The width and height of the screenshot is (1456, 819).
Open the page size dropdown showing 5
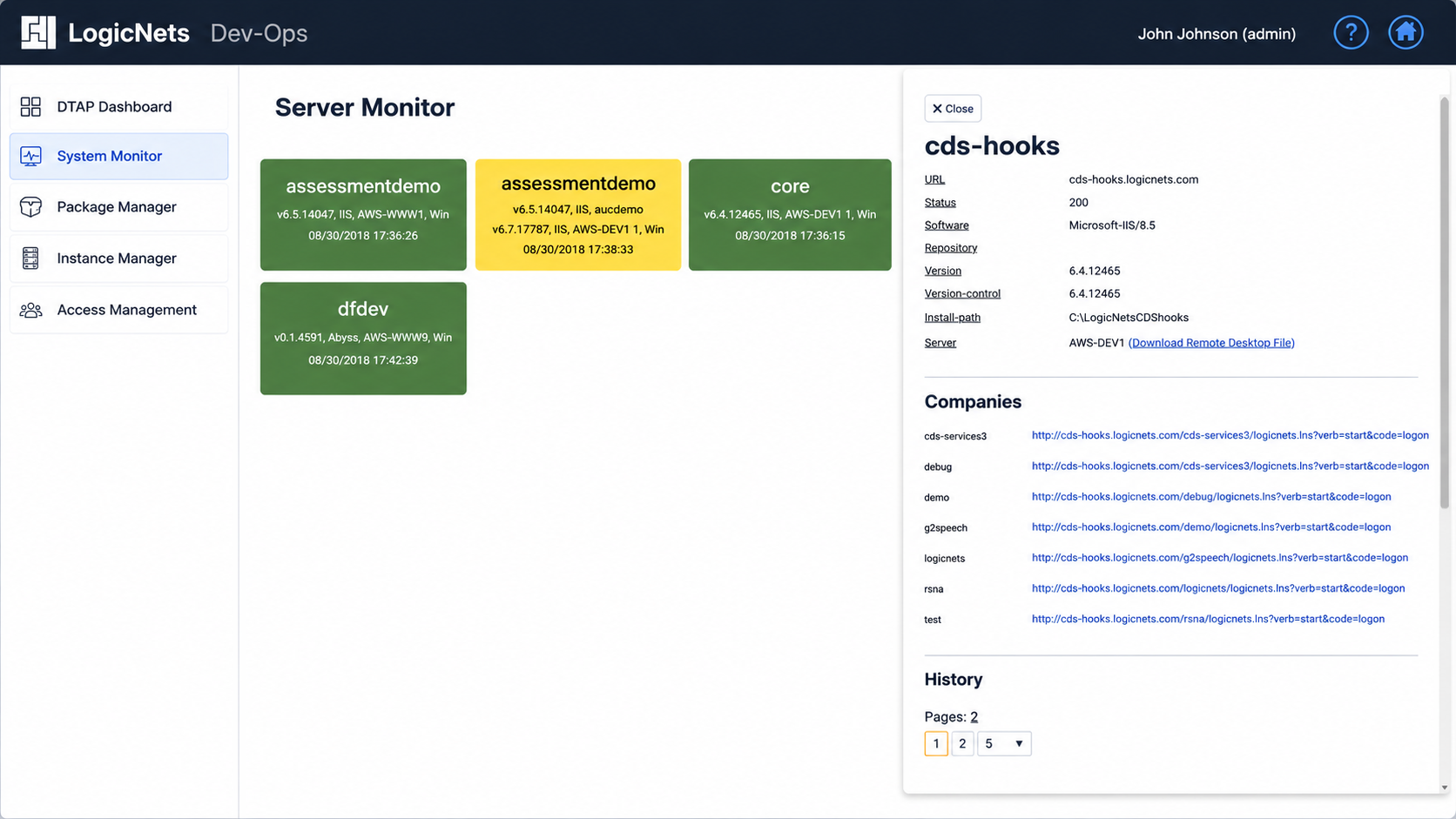tap(1004, 743)
